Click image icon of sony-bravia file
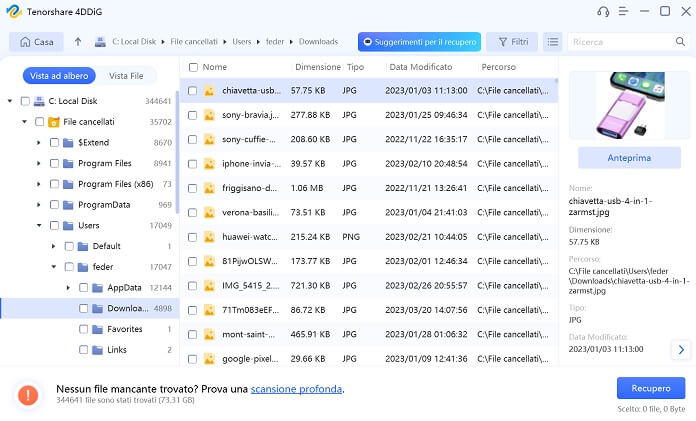 209,115
